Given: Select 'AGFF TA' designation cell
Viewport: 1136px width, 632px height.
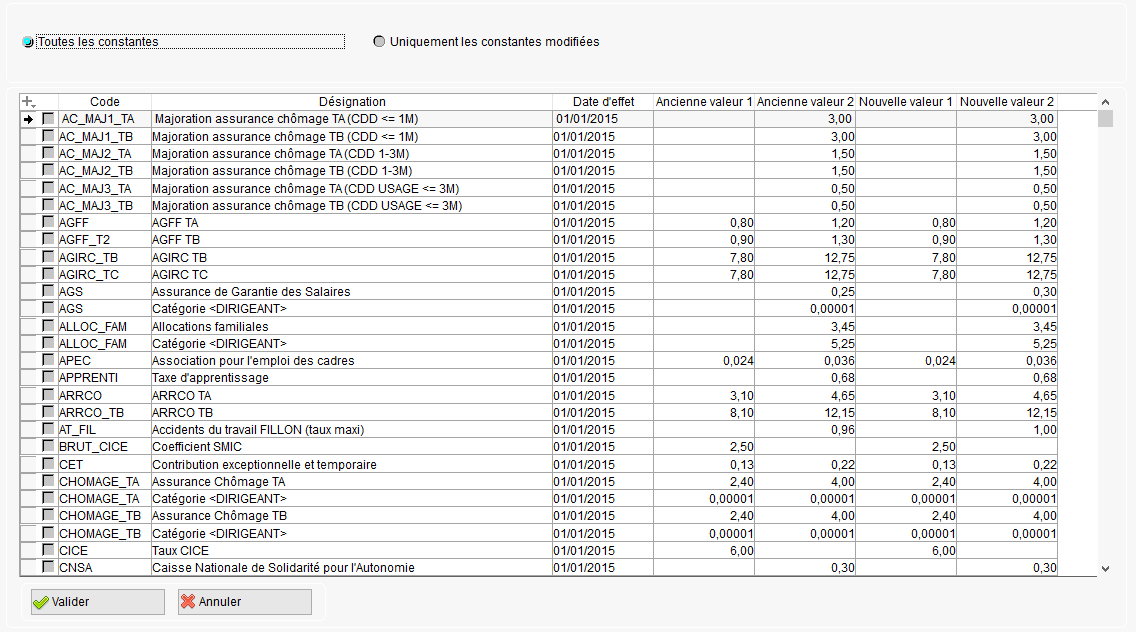Looking at the screenshot, I should [x=351, y=223].
